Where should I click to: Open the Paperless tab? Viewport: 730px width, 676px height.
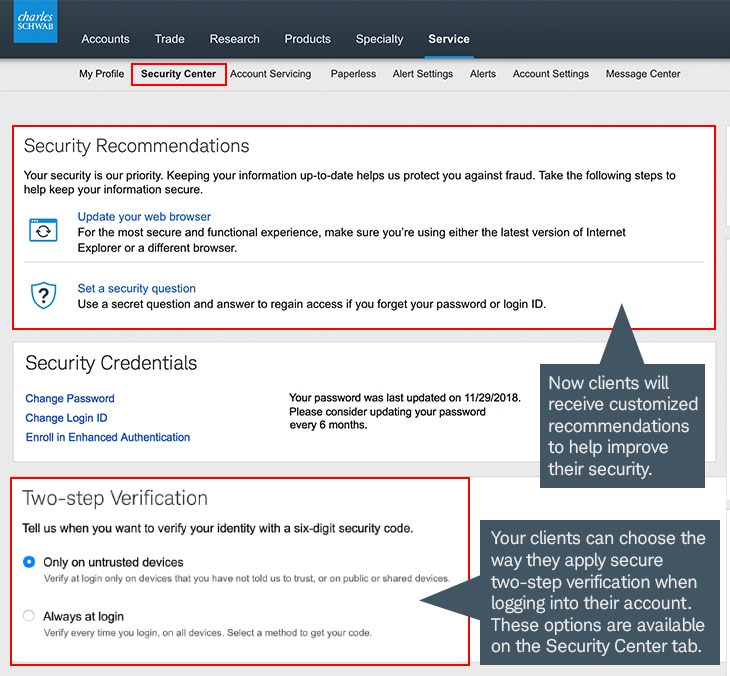(353, 74)
